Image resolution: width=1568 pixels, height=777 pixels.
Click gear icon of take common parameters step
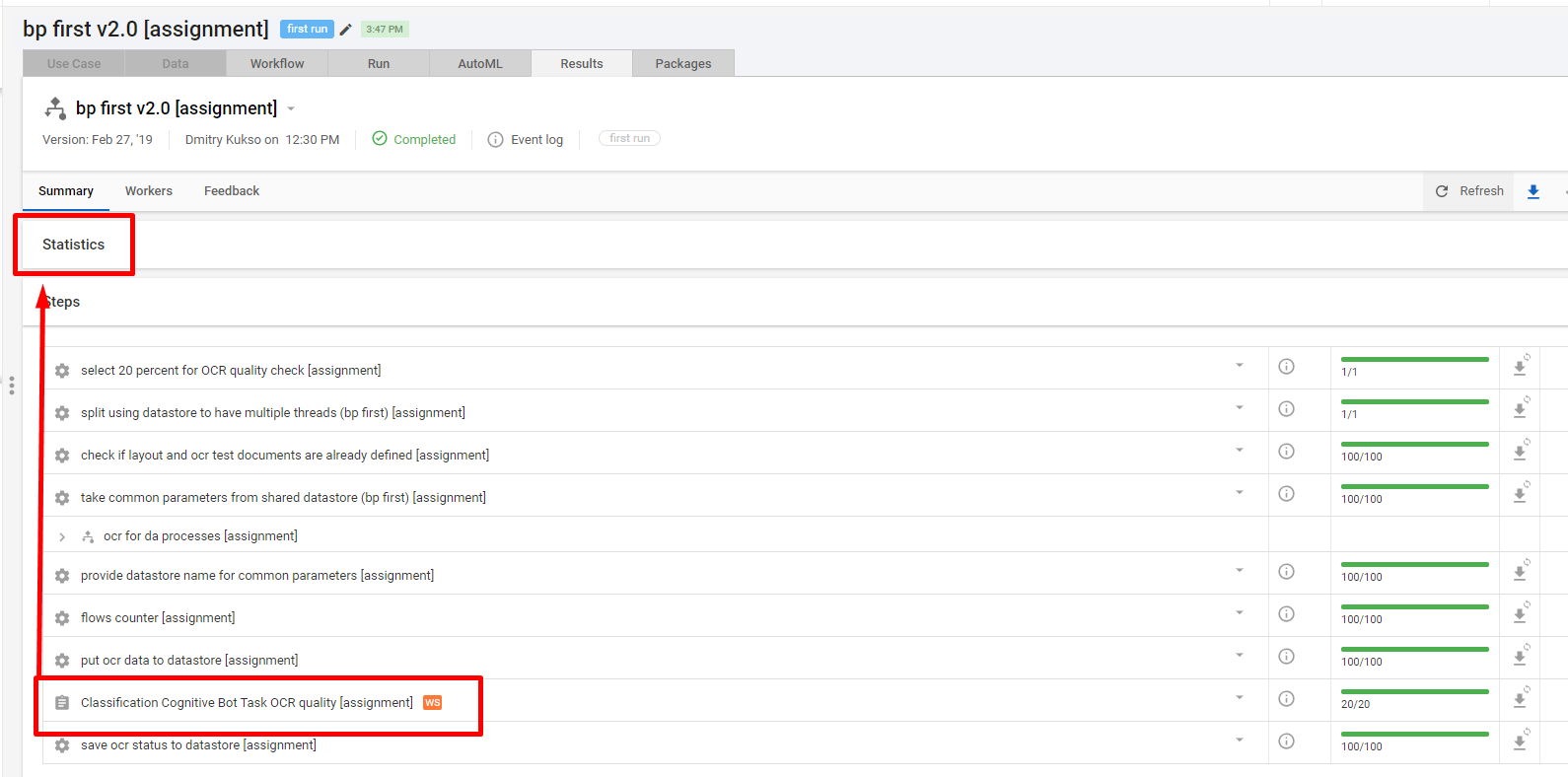pos(62,498)
